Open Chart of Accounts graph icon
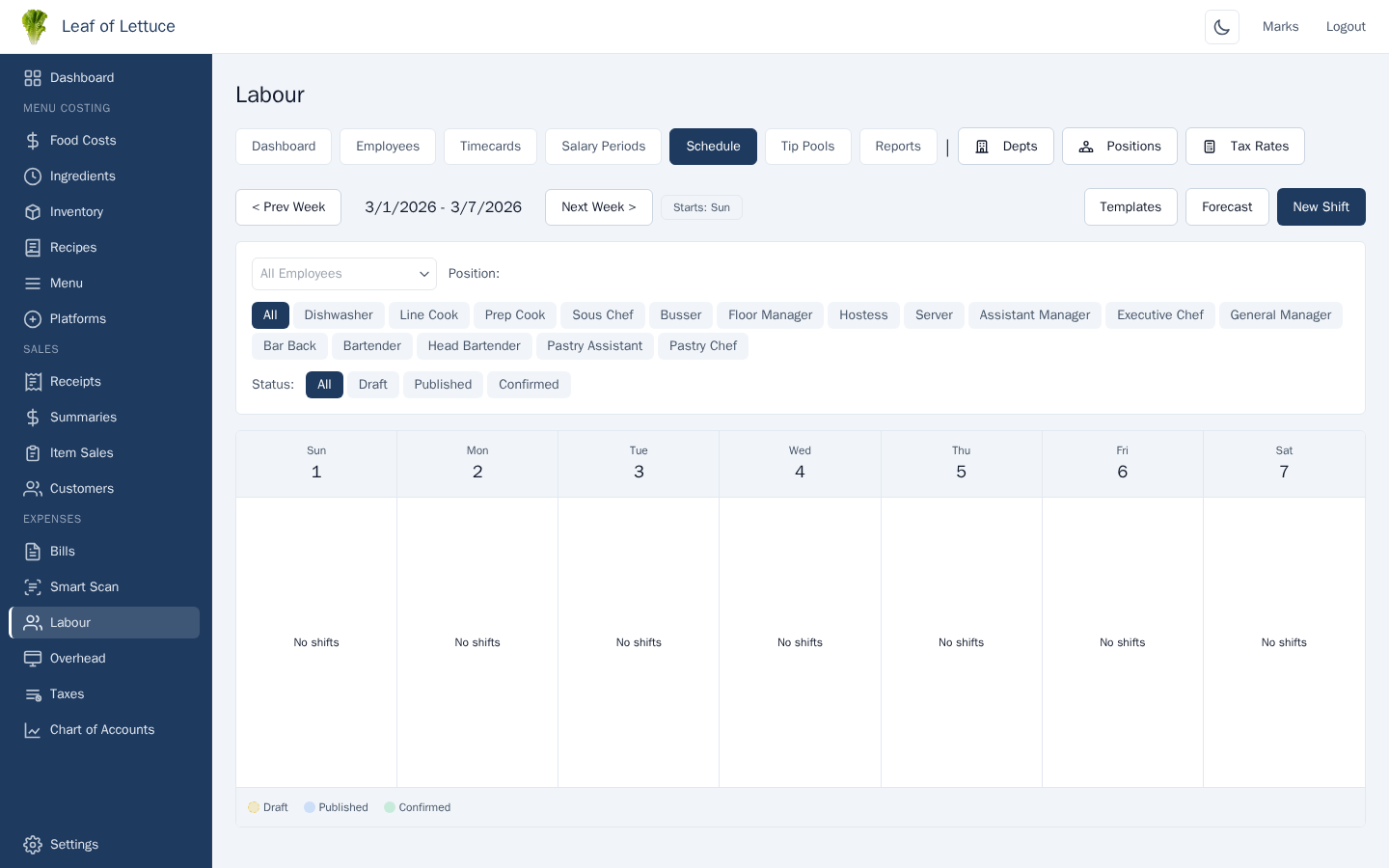This screenshot has height=868, width=1389. pos(33,730)
